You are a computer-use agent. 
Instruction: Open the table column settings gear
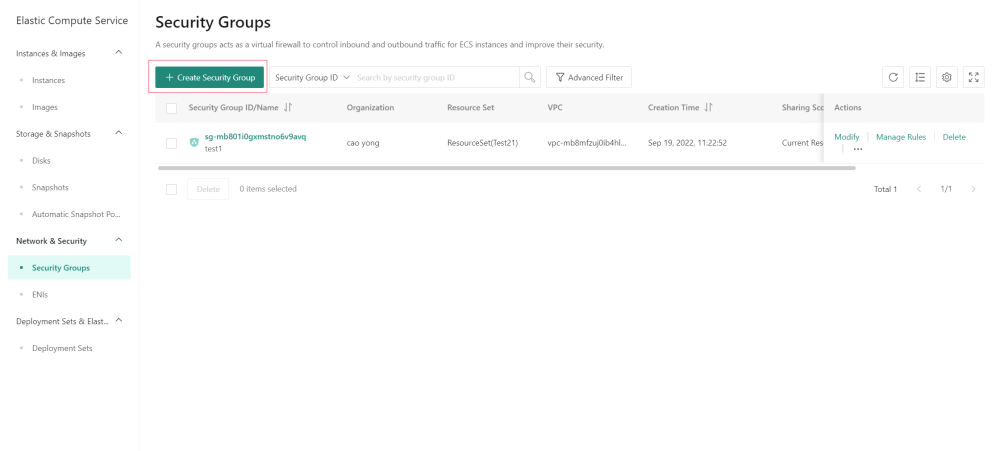[x=947, y=77]
